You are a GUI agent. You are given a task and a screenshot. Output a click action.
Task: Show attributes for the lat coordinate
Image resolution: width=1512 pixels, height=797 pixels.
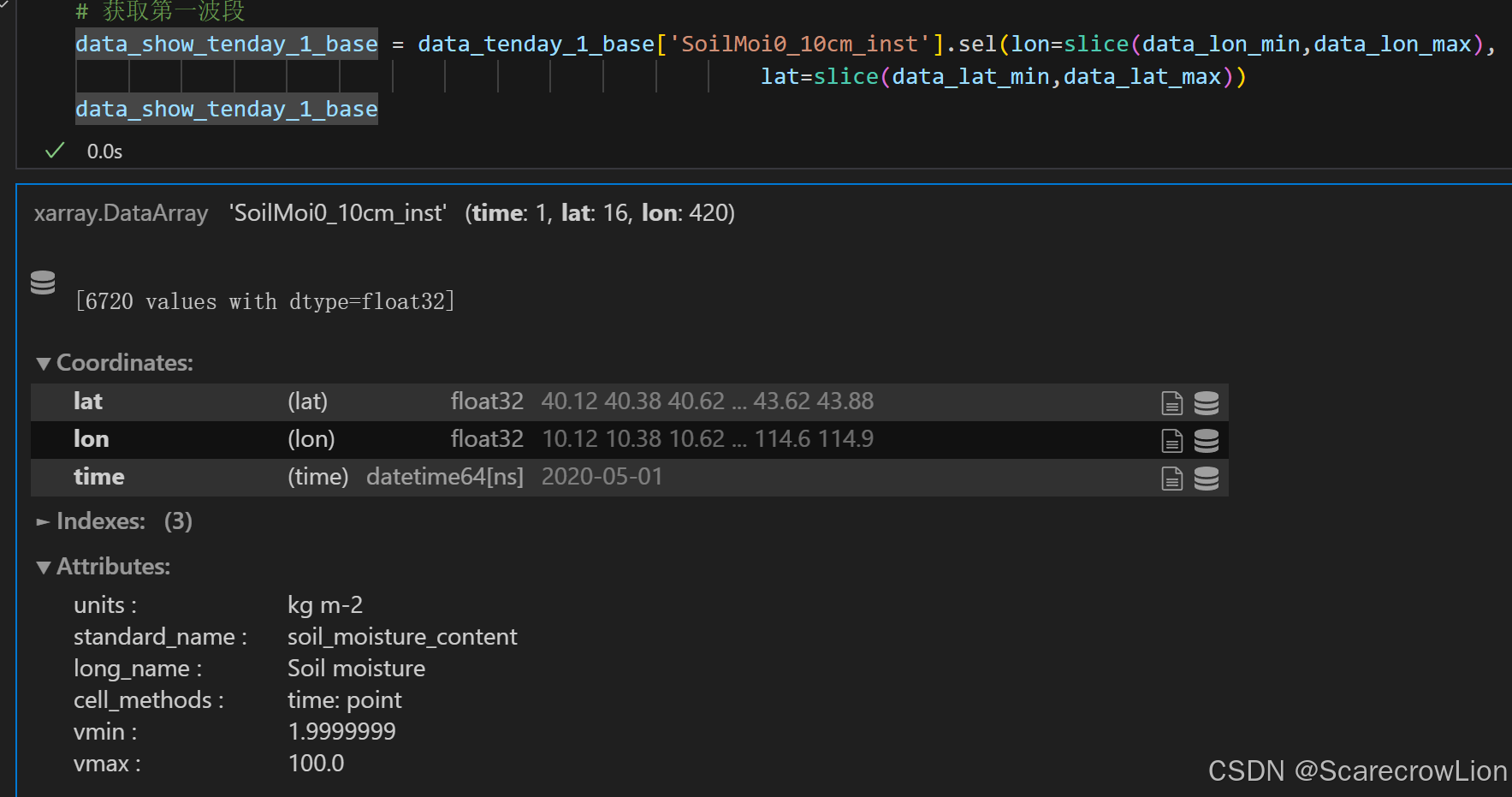click(x=1171, y=401)
